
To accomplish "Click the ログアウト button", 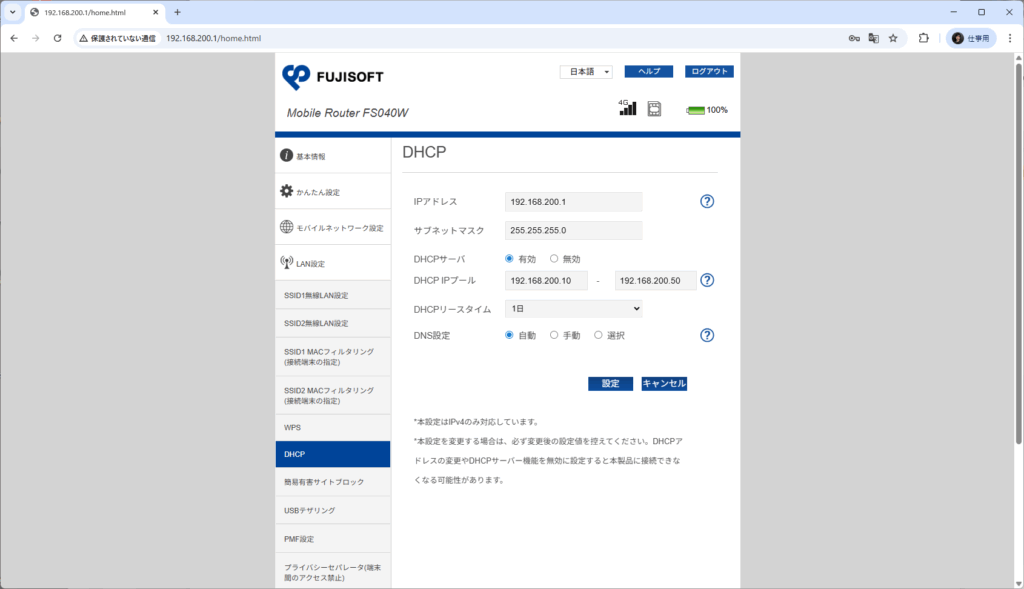I will point(709,72).
